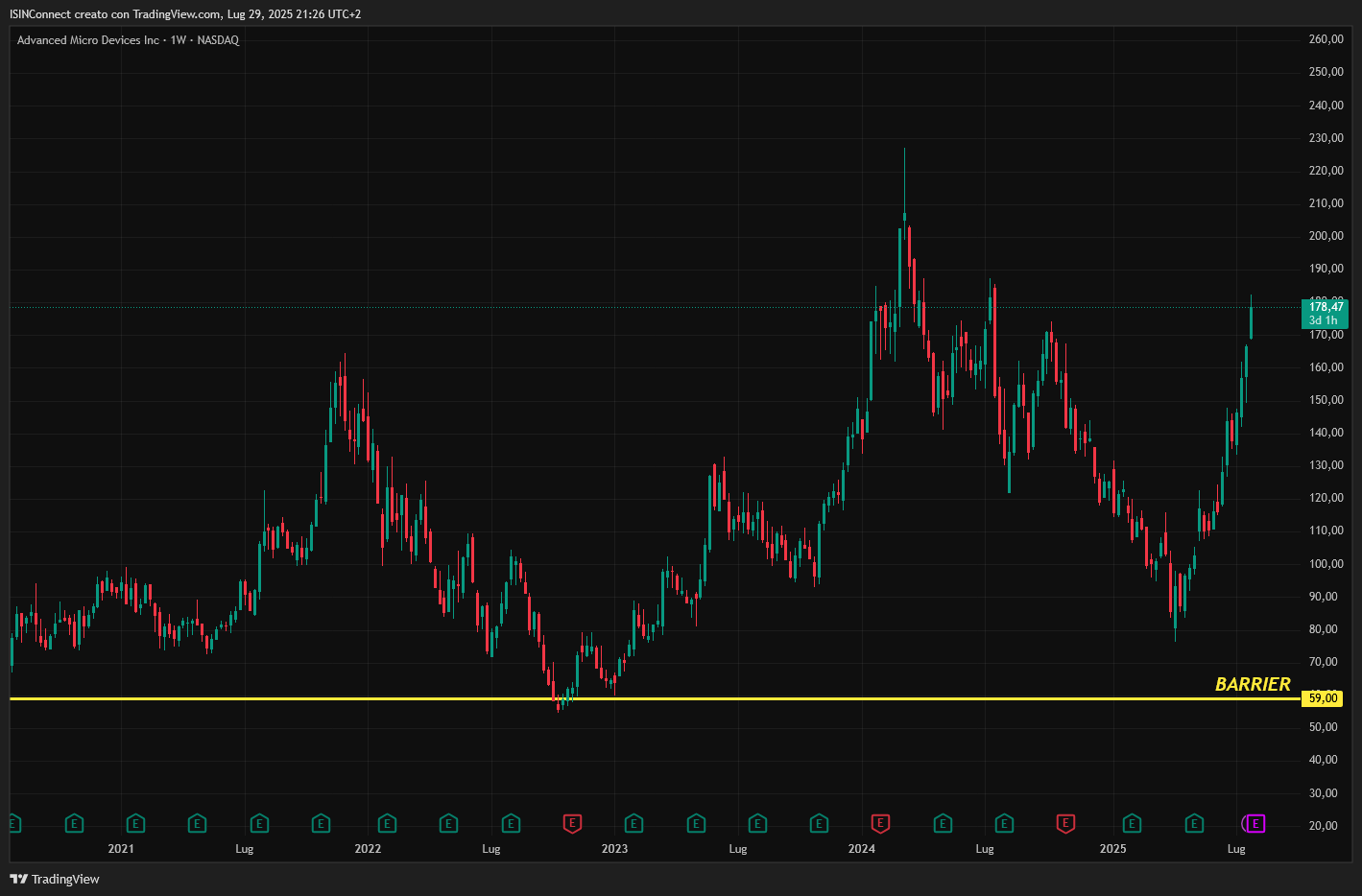Click the 2024 time axis label
Image resolution: width=1362 pixels, height=896 pixels.
(862, 849)
